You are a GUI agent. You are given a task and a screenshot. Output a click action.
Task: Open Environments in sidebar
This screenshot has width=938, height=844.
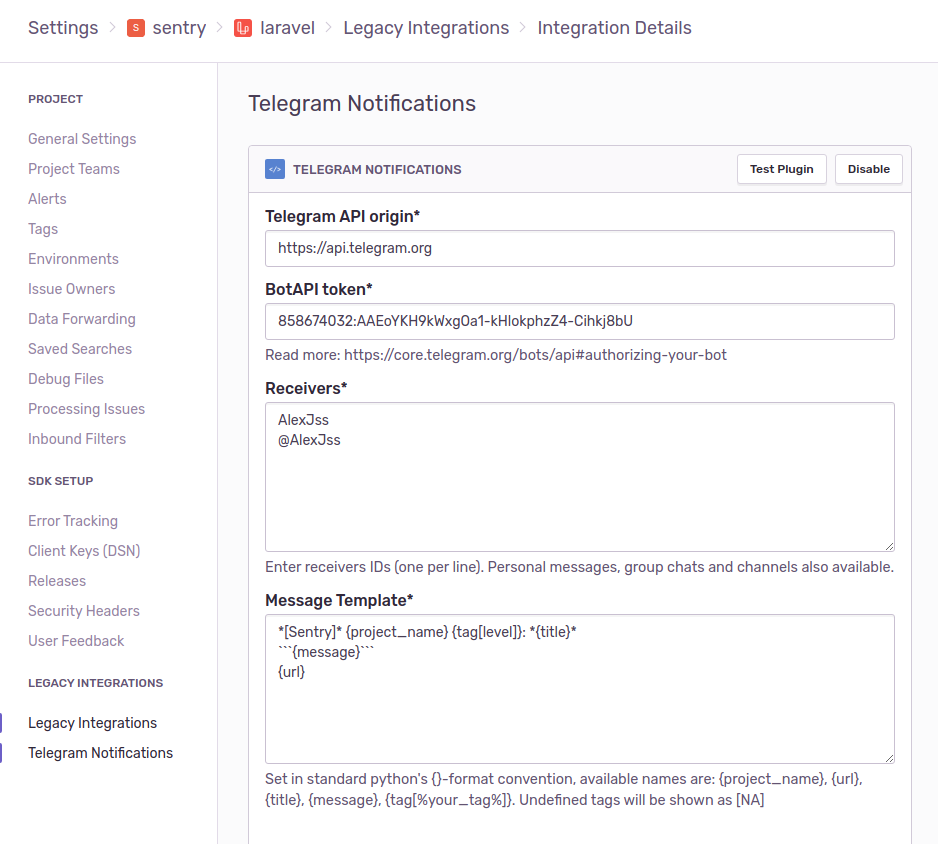pyautogui.click(x=73, y=259)
